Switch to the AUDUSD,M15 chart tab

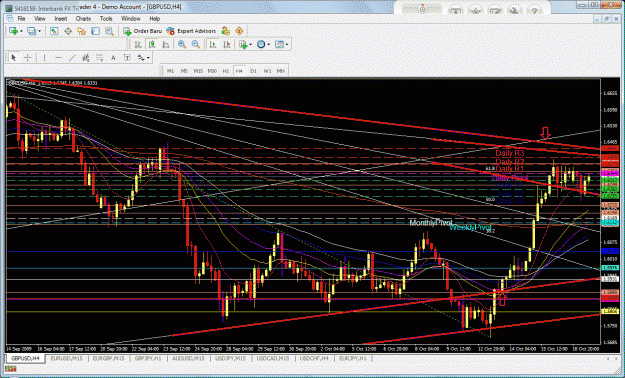pyautogui.click(x=189, y=358)
